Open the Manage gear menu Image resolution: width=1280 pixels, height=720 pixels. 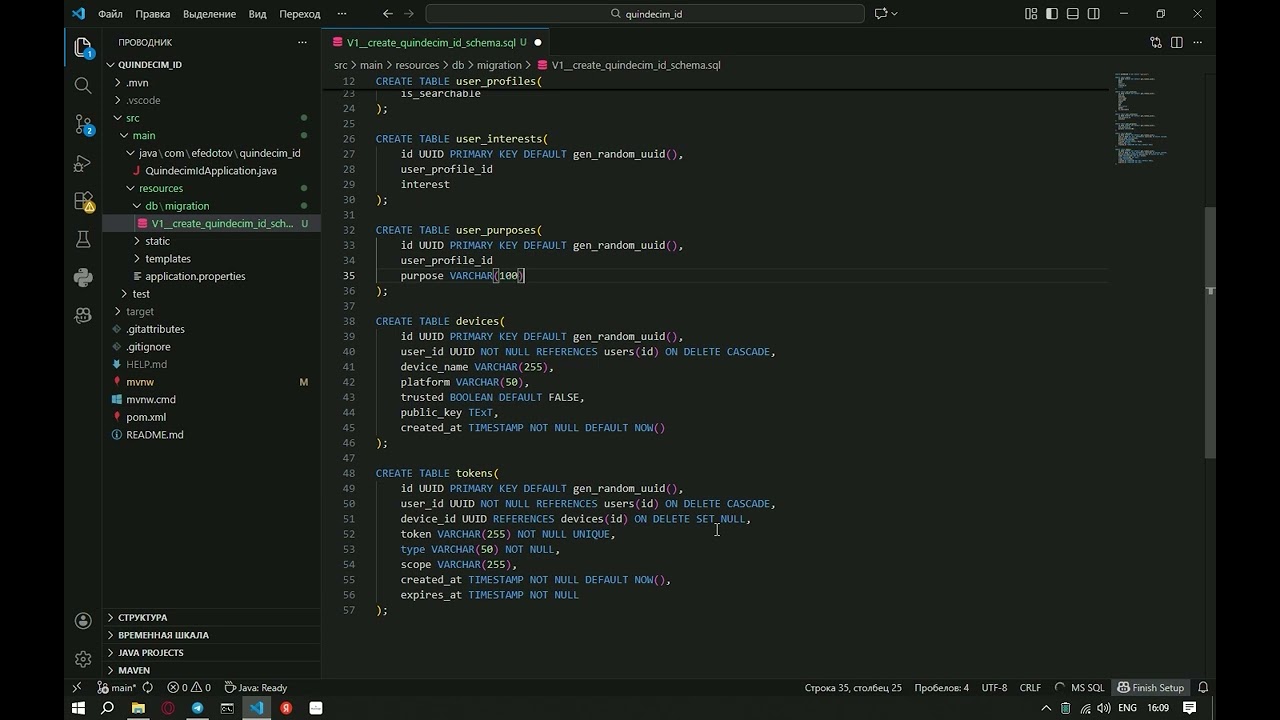[x=83, y=659]
